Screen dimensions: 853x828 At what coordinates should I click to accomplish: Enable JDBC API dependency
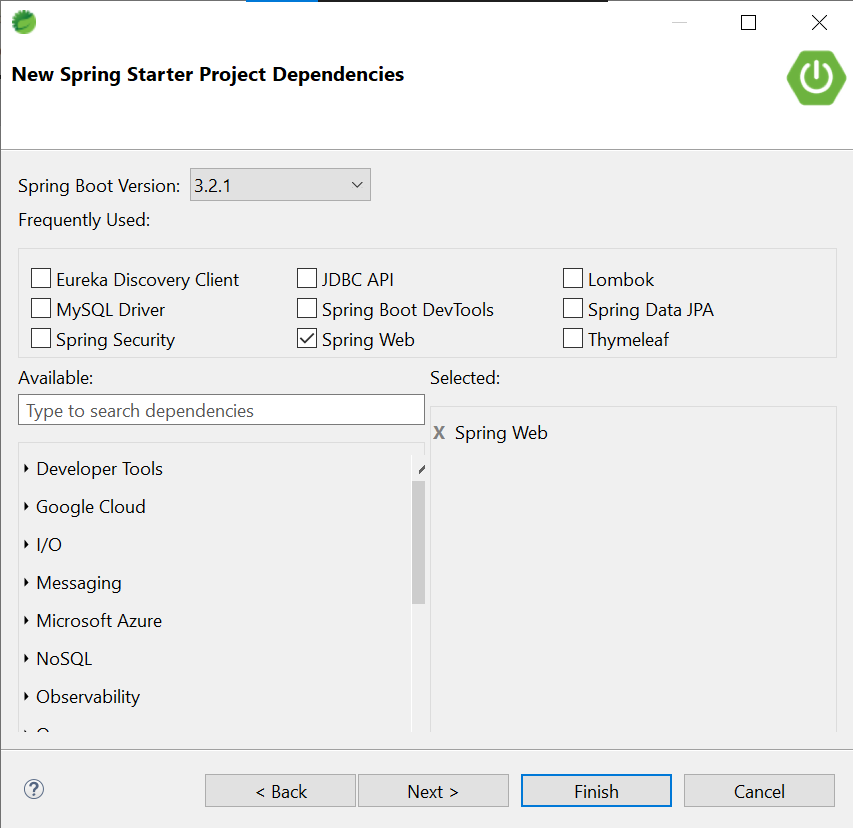coord(307,278)
